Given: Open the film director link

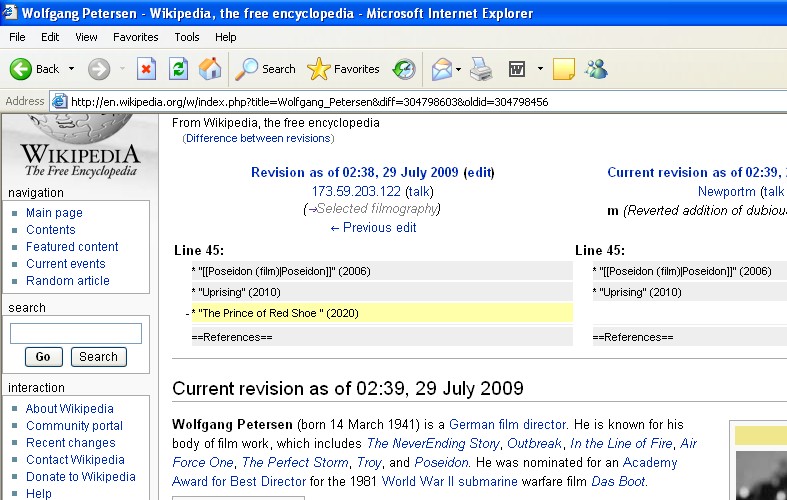Looking at the screenshot, I should point(533,425).
